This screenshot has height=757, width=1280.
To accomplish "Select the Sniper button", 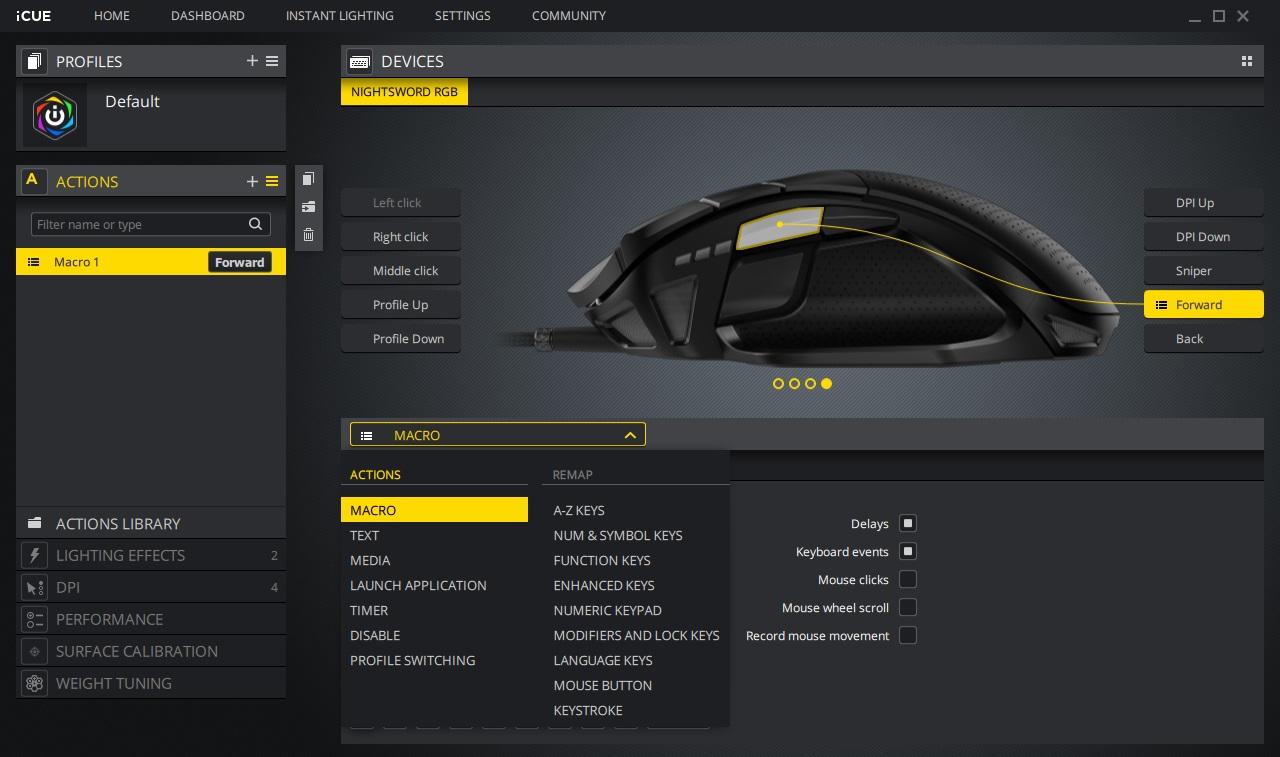I will (x=1204, y=271).
